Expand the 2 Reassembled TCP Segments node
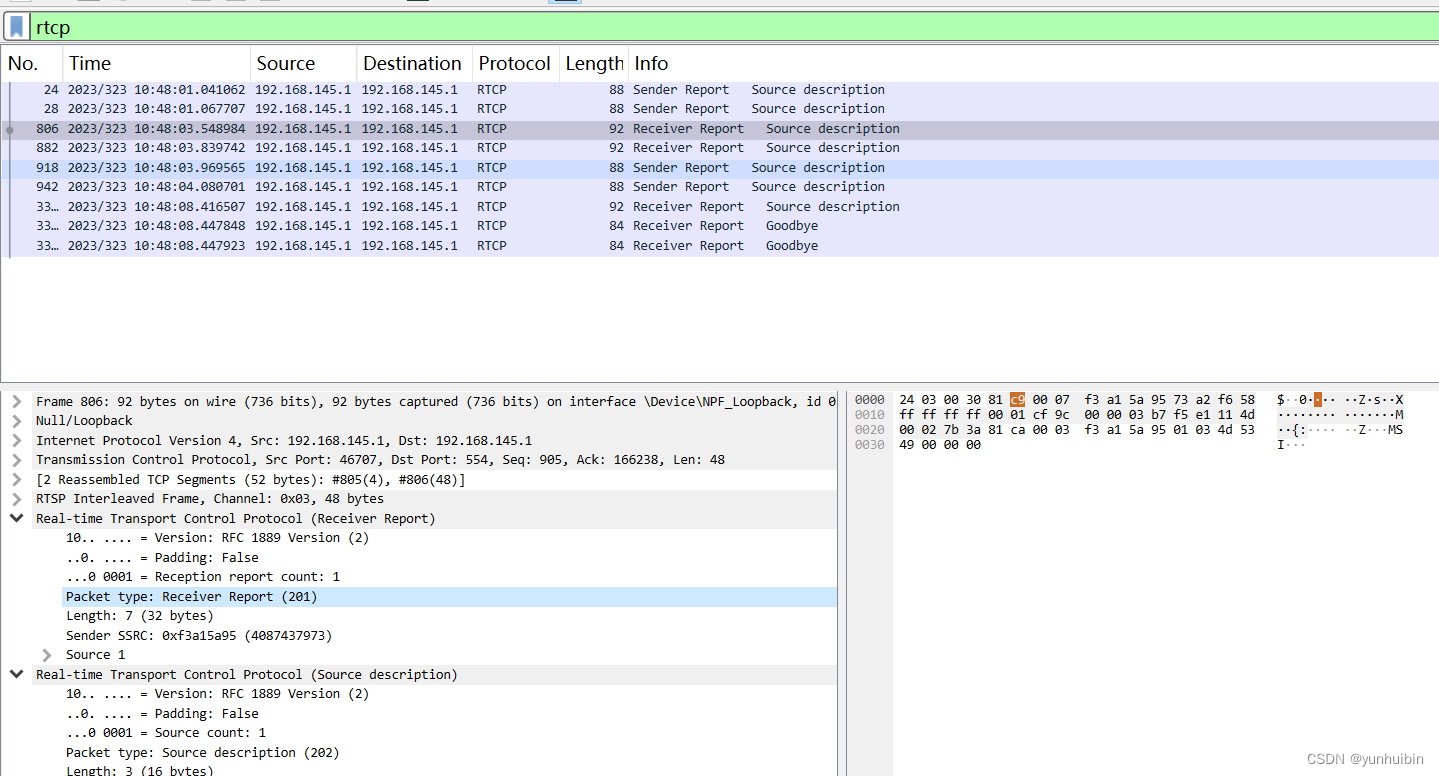Viewport: 1439px width, 776px height. (16, 480)
